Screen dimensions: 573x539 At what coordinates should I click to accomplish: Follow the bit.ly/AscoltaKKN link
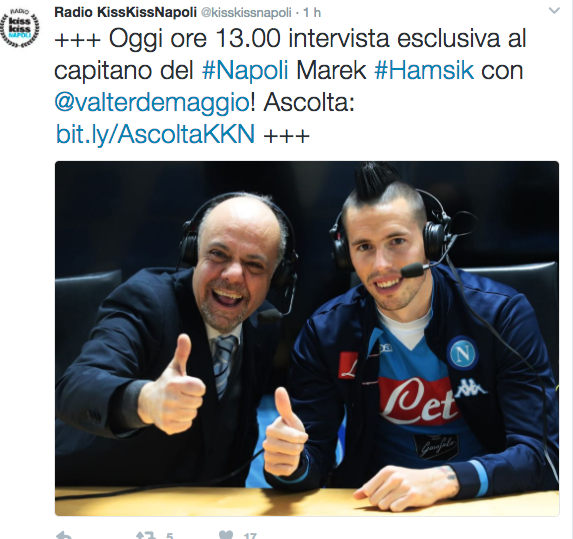[155, 134]
